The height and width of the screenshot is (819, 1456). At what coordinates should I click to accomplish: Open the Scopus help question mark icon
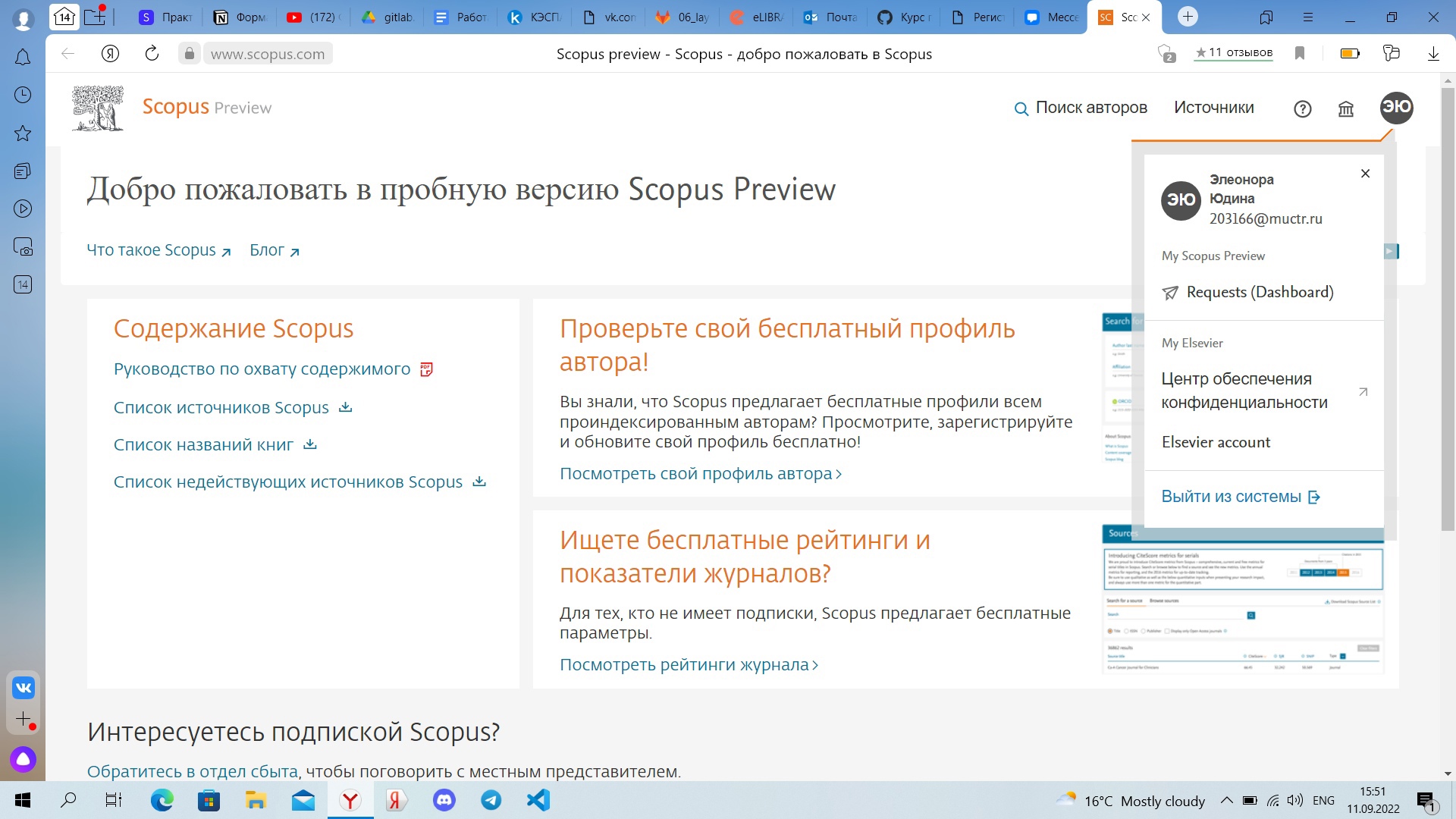[1302, 109]
